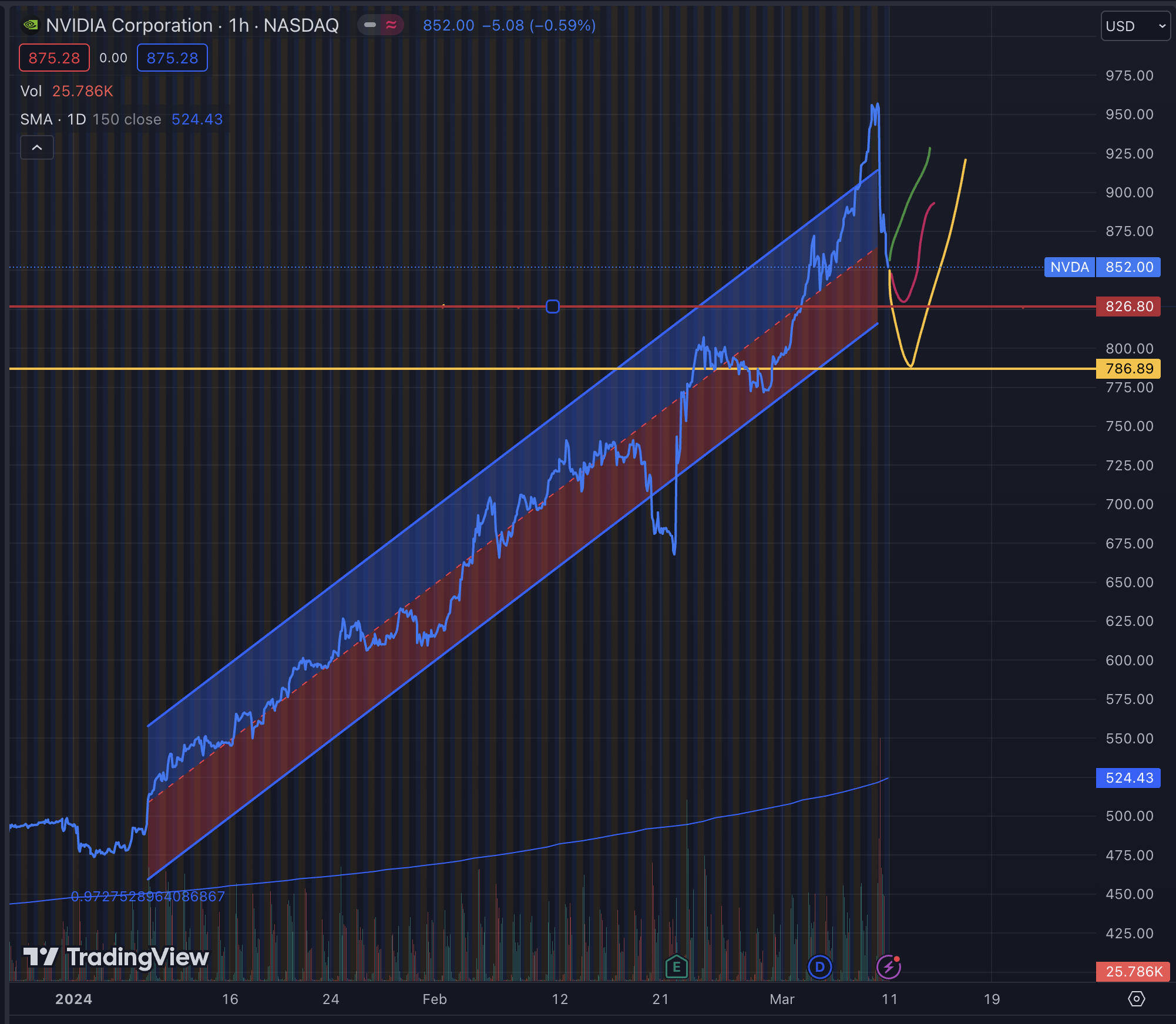Click the SMA 1D 150 close indicator legend
The image size is (1176, 1024).
point(90,119)
